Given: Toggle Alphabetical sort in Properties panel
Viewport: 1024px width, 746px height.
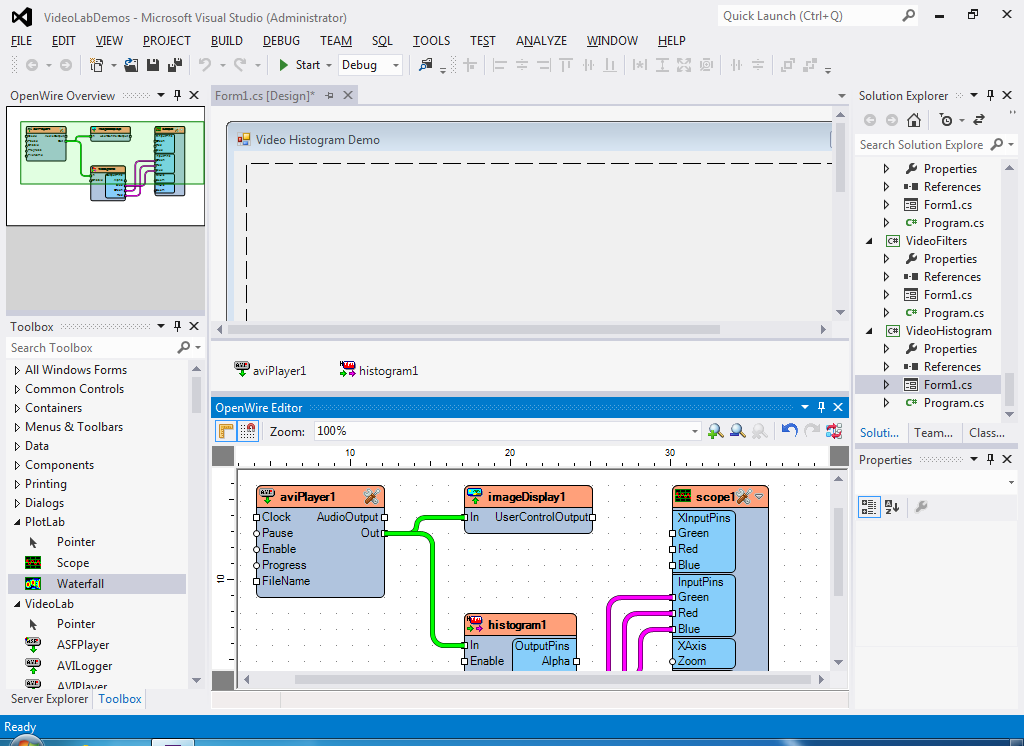Looking at the screenshot, I should click(891, 506).
